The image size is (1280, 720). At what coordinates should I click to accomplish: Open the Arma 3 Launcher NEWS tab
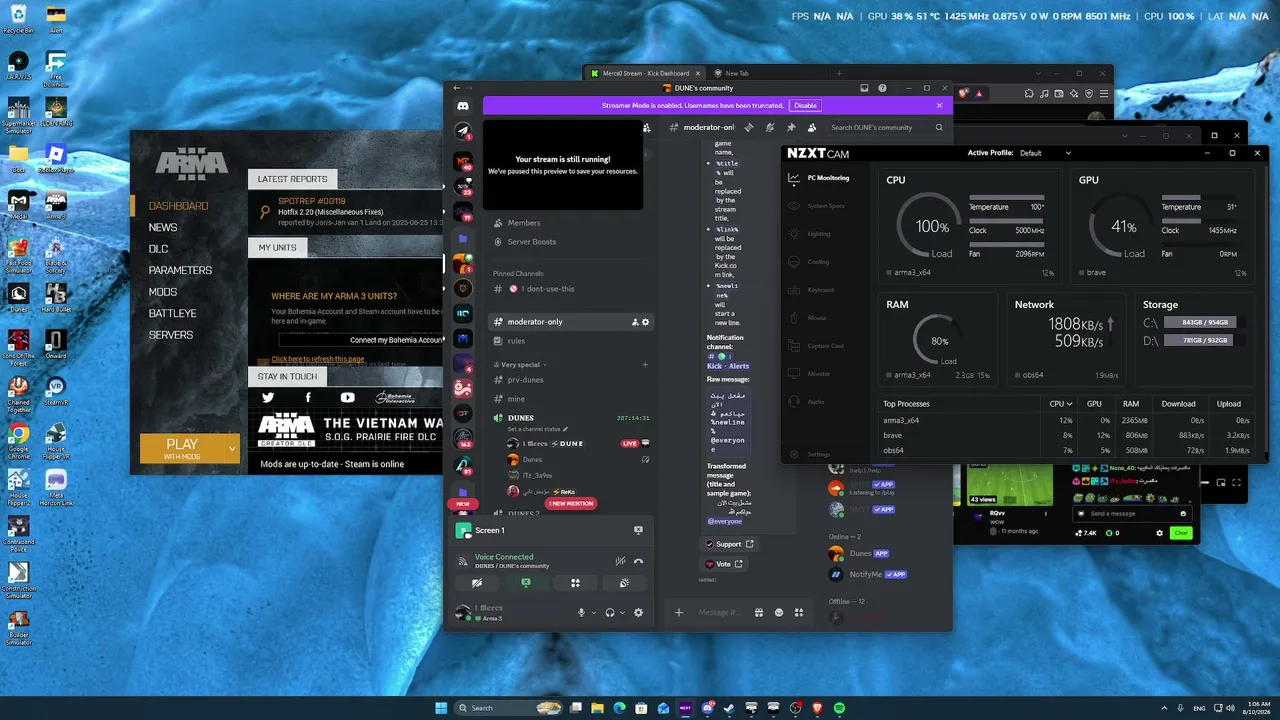pos(163,227)
